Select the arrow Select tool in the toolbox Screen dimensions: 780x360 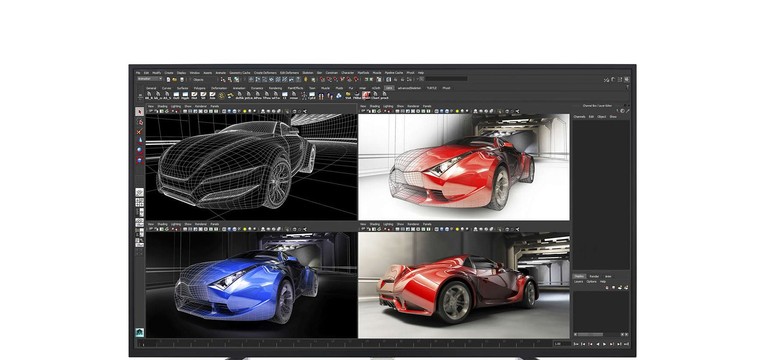point(140,111)
